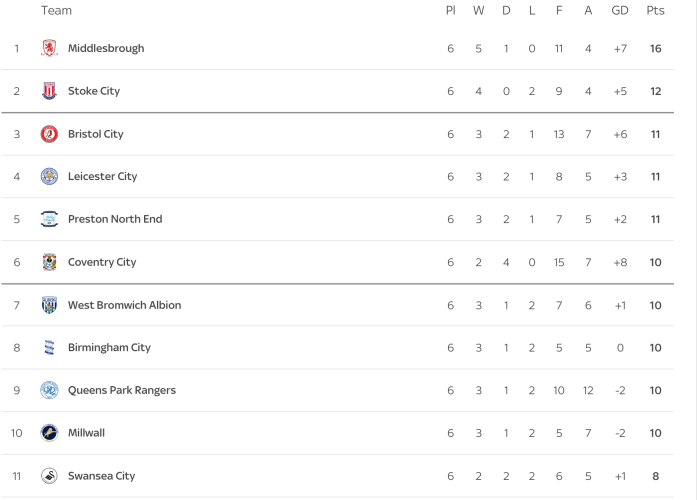
Task: Click the West Bromwich Albion crest
Action: 49,305
